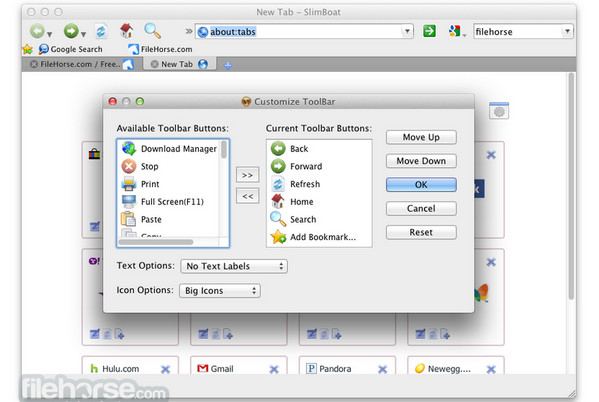
Task: Click the Move Down button
Action: (x=421, y=161)
